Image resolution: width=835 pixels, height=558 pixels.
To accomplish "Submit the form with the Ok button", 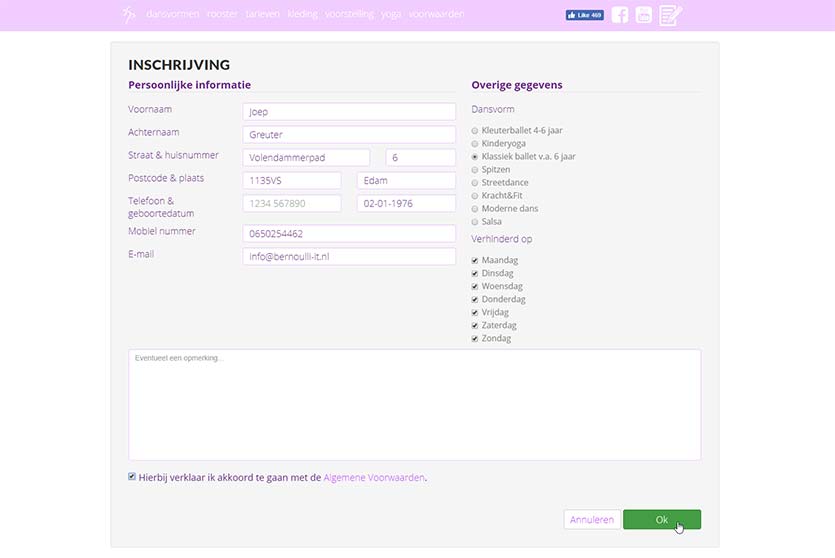I will (661, 520).
